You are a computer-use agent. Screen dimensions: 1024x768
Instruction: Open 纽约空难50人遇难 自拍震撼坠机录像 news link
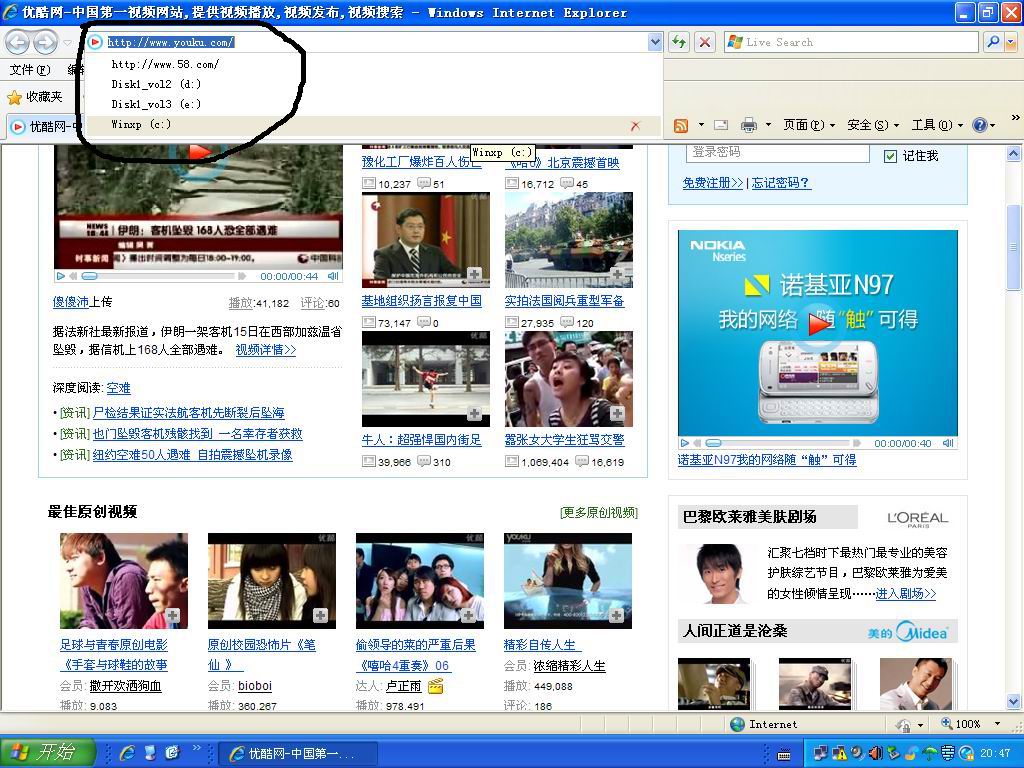coord(193,455)
